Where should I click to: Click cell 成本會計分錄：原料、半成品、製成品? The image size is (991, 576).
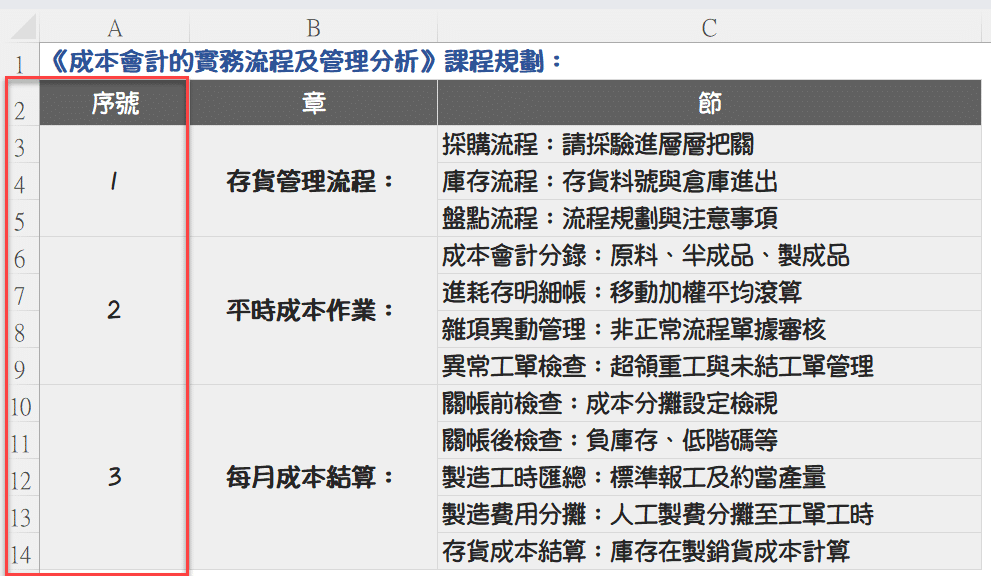tap(709, 255)
